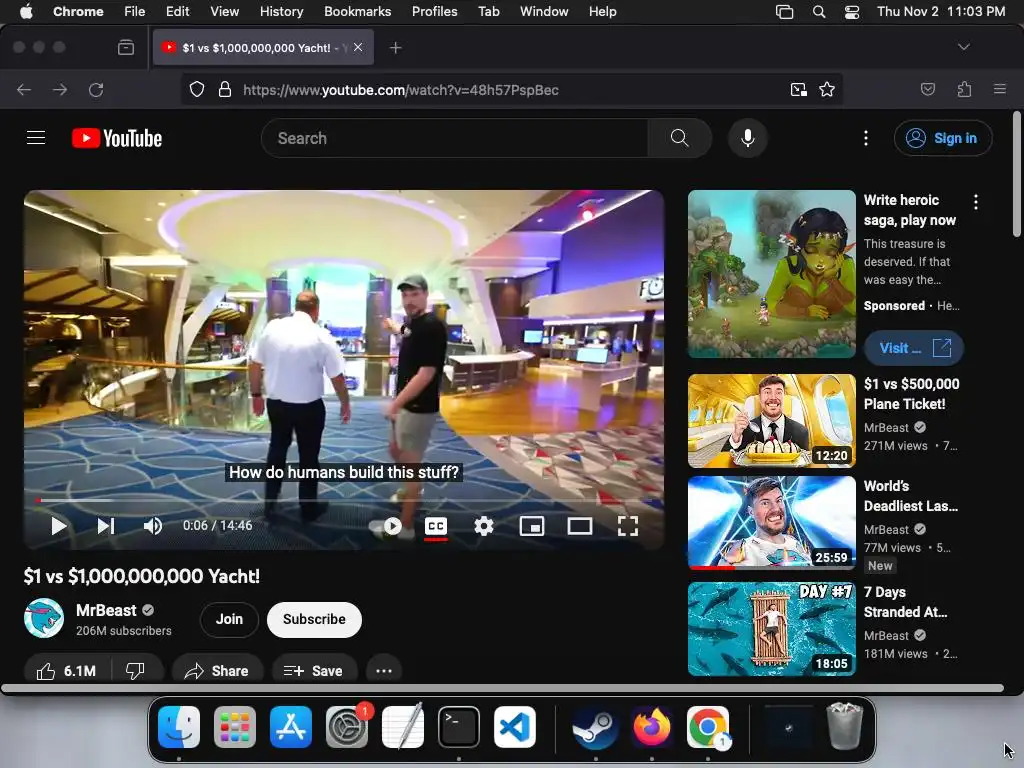The image size is (1024, 768).
Task: Mute the video volume
Action: [153, 526]
